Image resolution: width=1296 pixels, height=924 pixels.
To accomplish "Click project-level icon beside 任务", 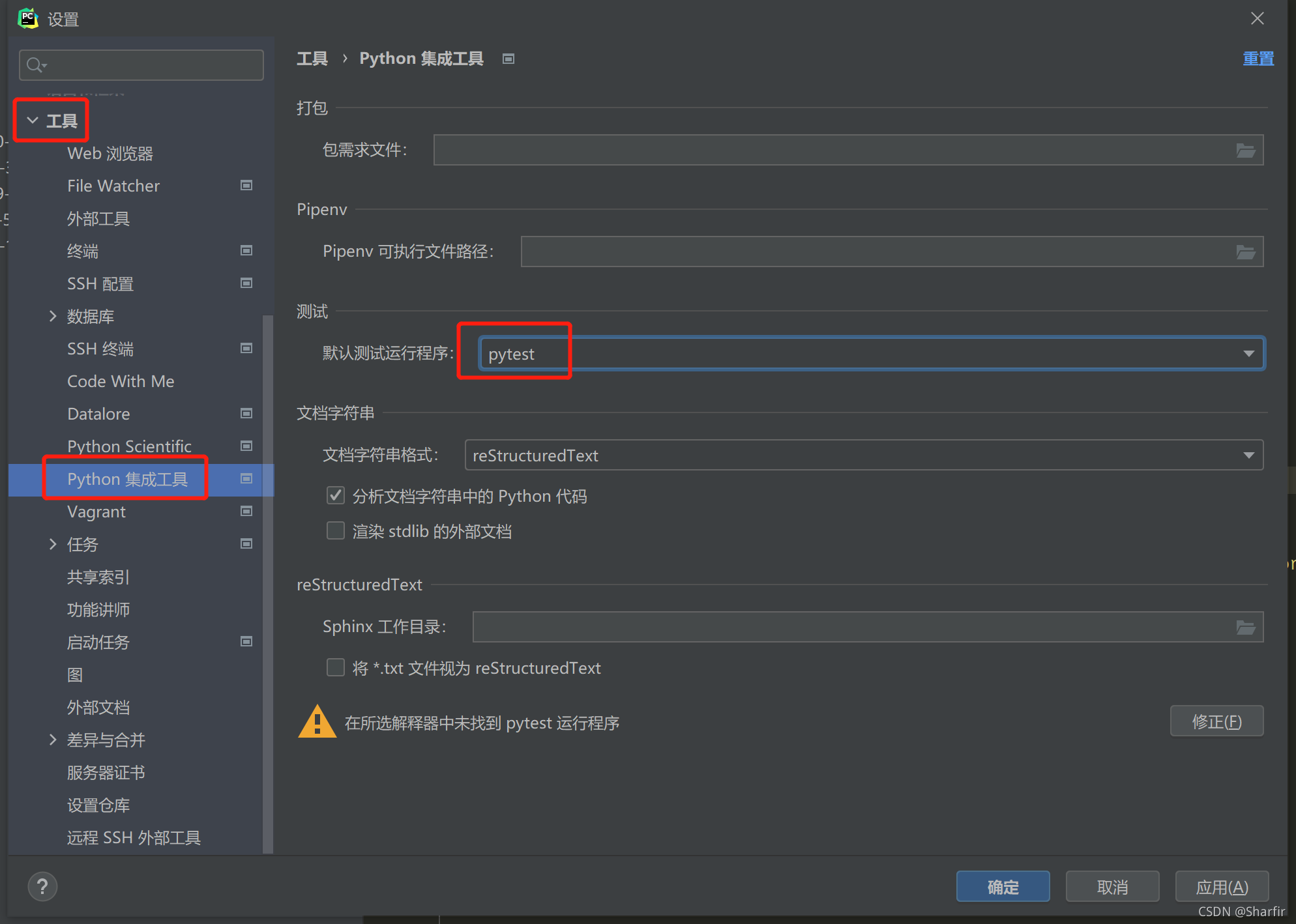I will [246, 544].
